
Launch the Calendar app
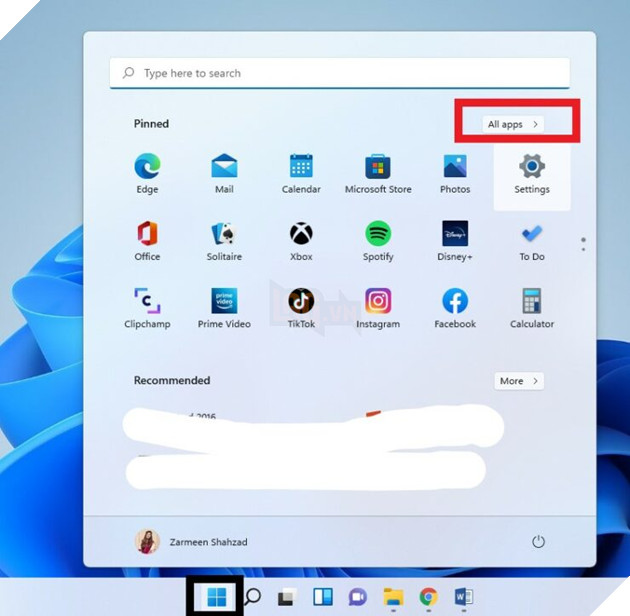(301, 173)
